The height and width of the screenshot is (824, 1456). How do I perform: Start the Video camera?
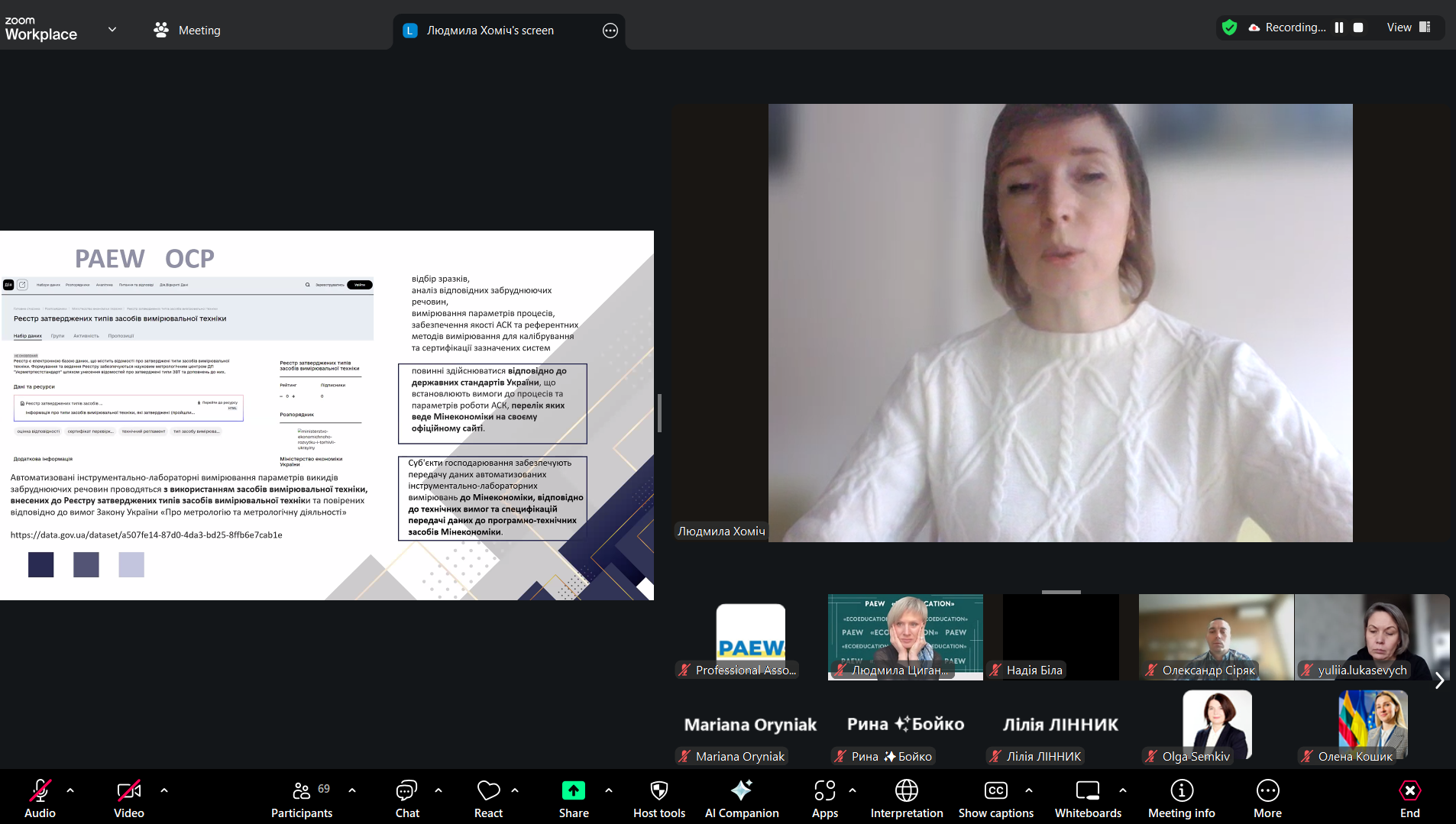(128, 797)
